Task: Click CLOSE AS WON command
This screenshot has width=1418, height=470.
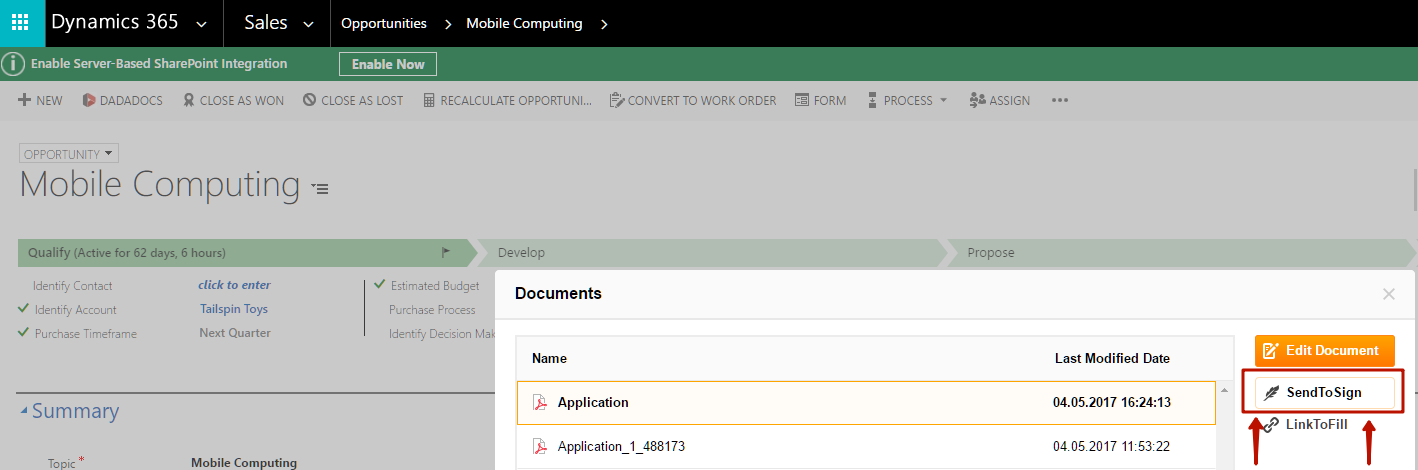Action: (x=233, y=100)
